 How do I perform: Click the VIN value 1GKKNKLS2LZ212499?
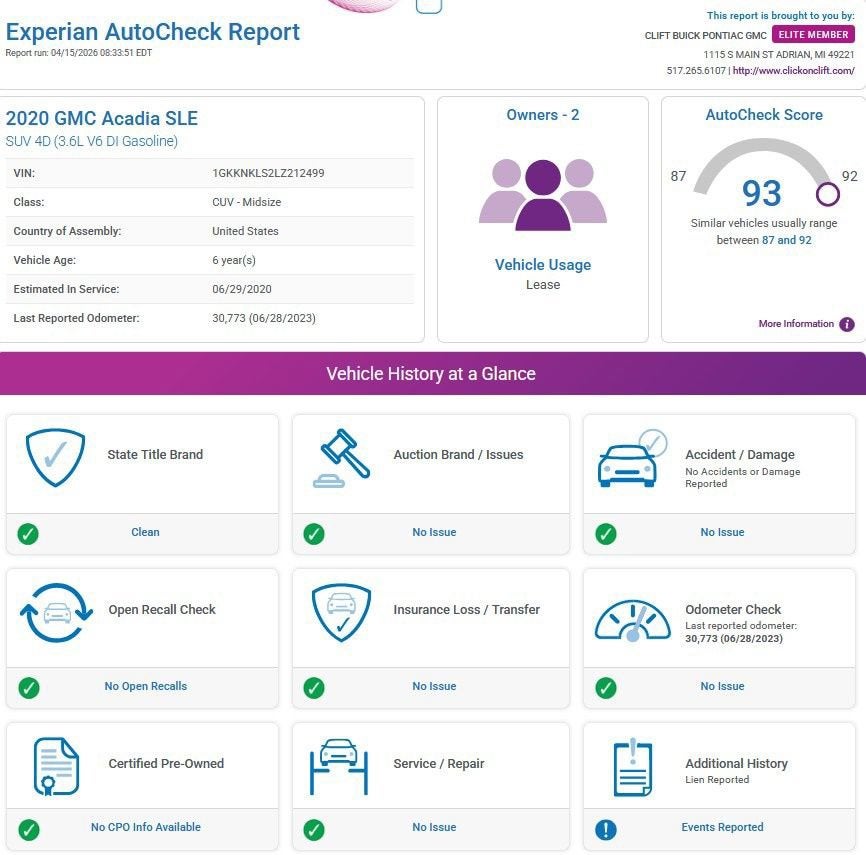268,173
